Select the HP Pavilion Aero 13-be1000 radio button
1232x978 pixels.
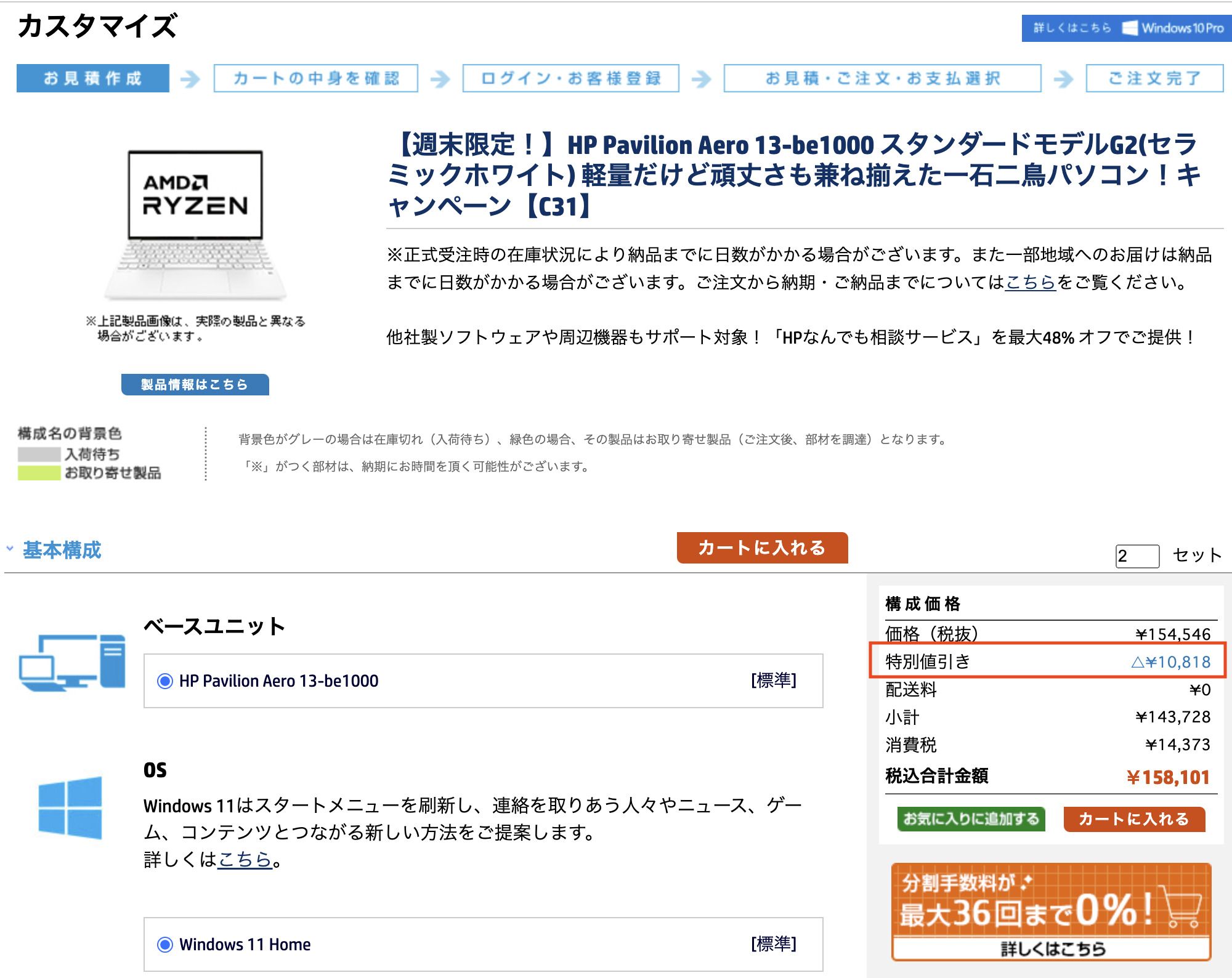165,681
